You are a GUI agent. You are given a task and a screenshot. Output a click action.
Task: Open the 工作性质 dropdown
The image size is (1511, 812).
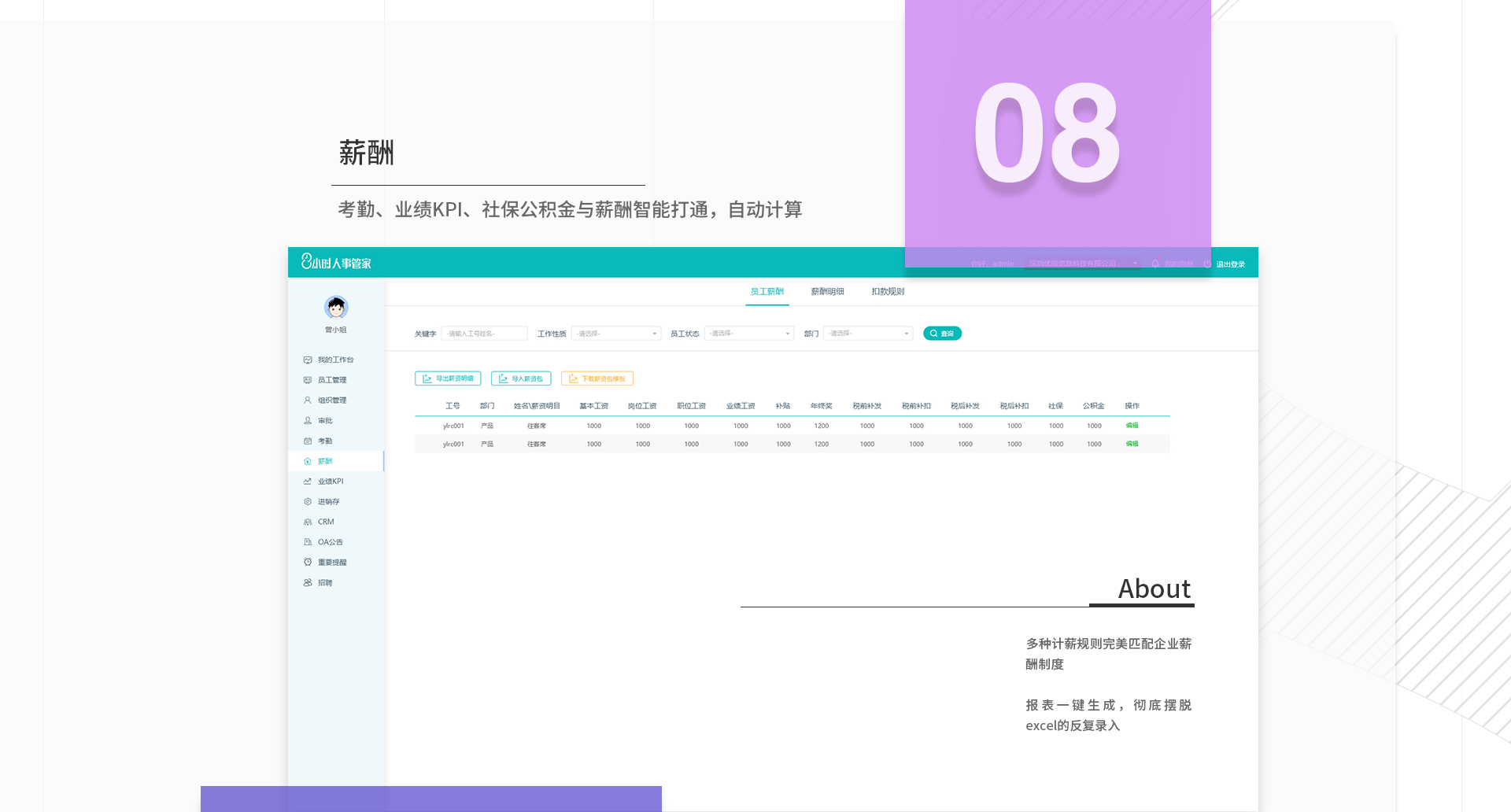[x=616, y=334]
